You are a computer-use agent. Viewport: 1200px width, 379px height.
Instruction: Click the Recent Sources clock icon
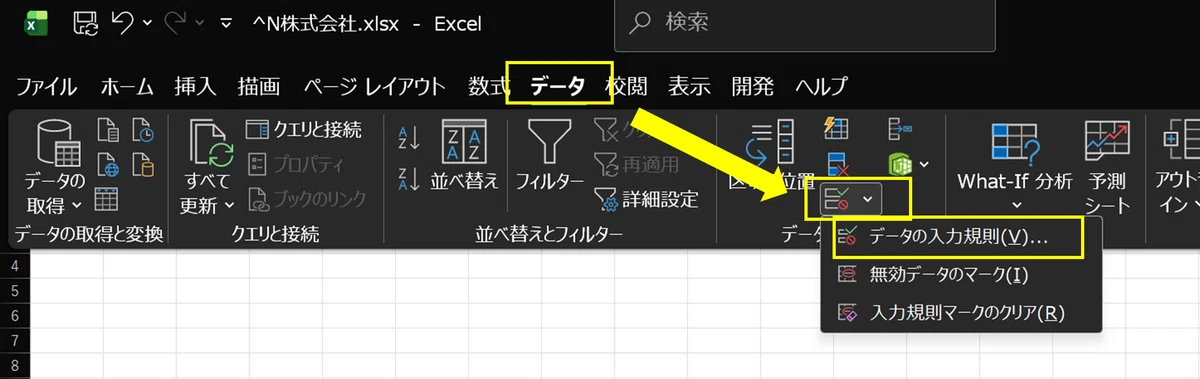point(142,131)
